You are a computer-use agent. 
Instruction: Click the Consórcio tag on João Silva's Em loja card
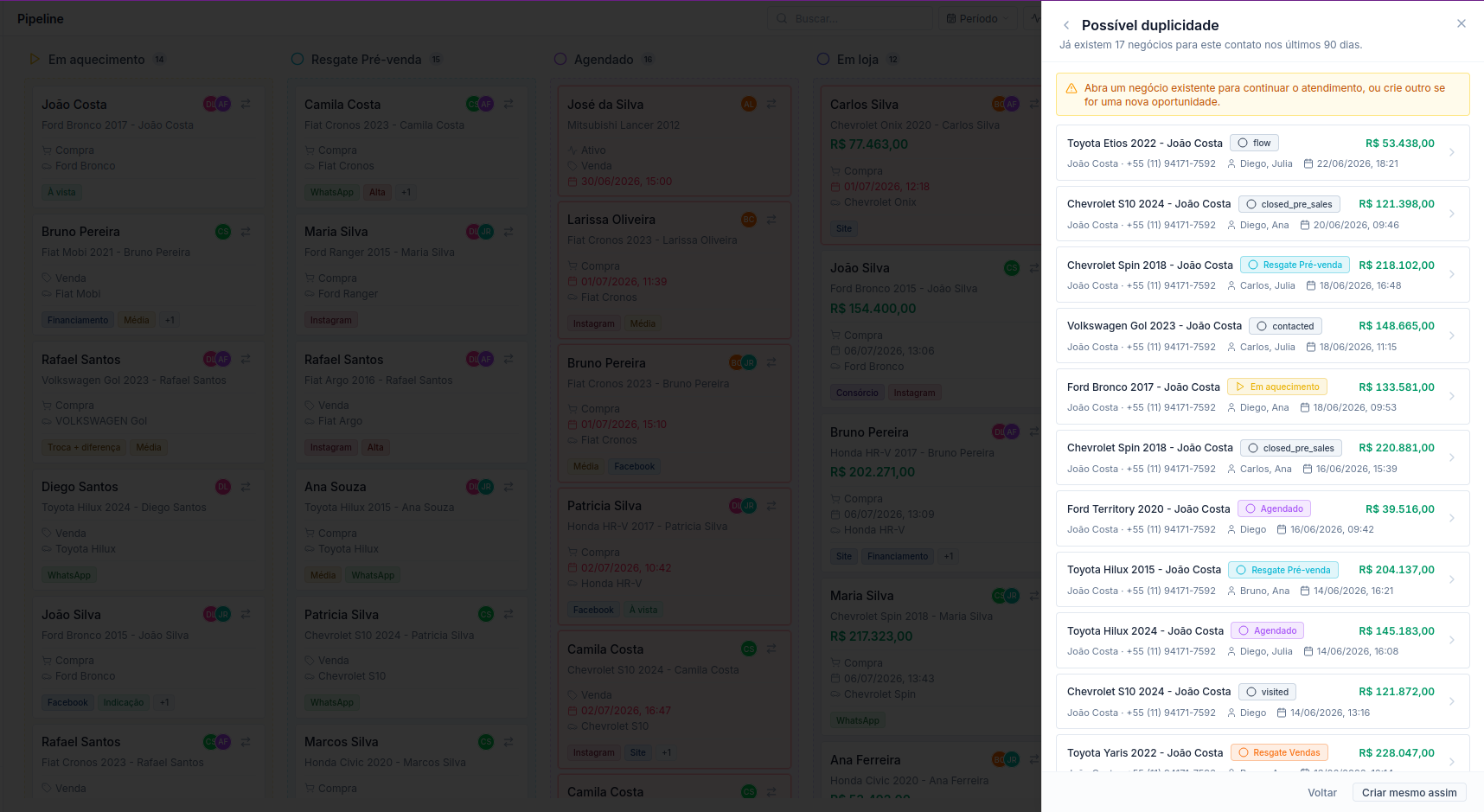coord(857,393)
